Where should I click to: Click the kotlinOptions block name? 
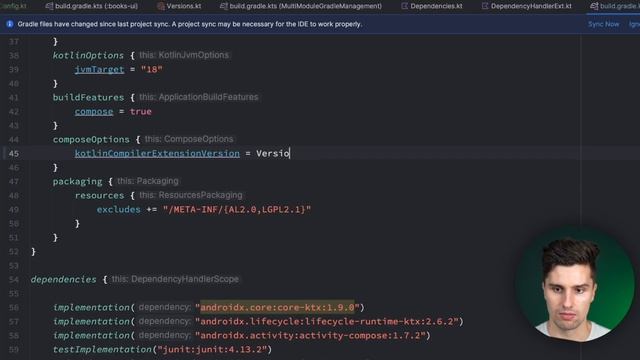pos(88,55)
